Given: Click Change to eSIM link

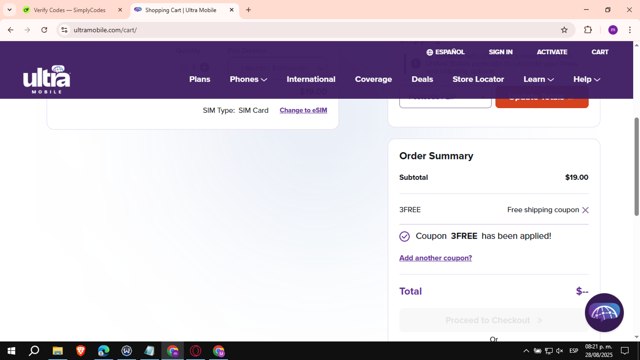Looking at the screenshot, I should pyautogui.click(x=303, y=110).
